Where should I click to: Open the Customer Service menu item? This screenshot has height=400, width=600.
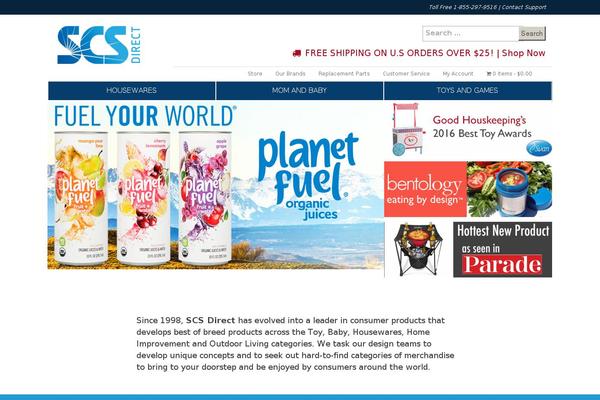[x=406, y=73]
